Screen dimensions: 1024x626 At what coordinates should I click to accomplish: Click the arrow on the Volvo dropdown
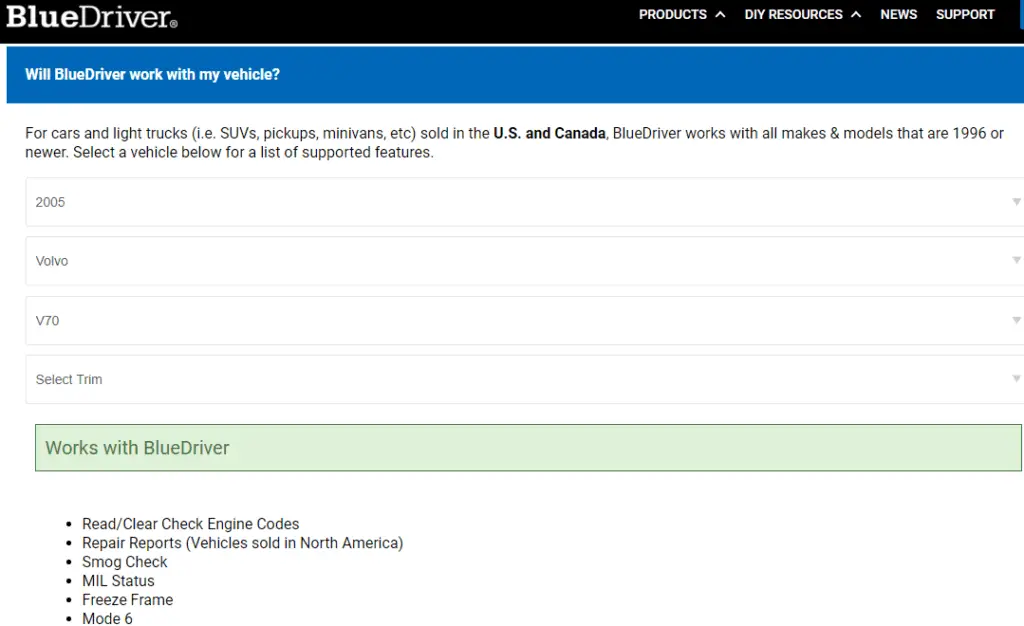point(1017,260)
